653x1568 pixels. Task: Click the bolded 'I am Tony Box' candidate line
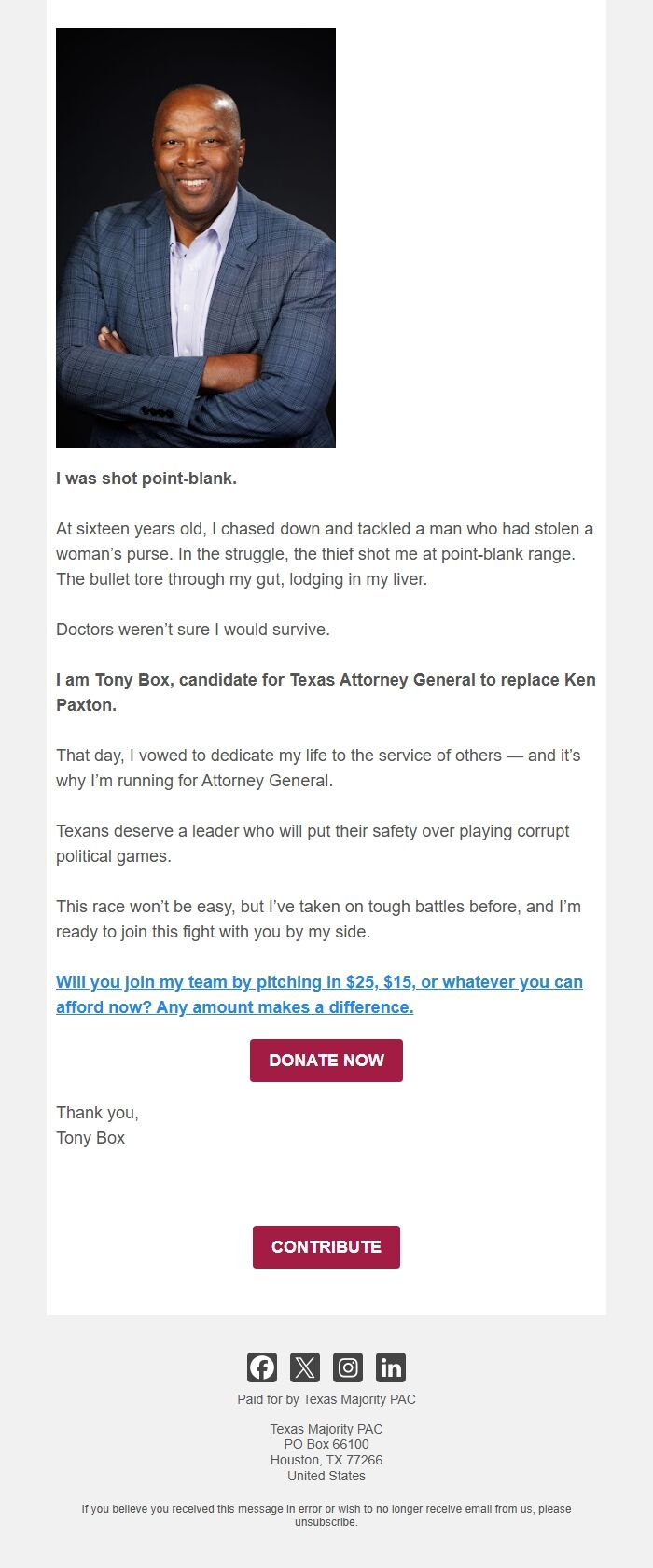[x=326, y=680]
